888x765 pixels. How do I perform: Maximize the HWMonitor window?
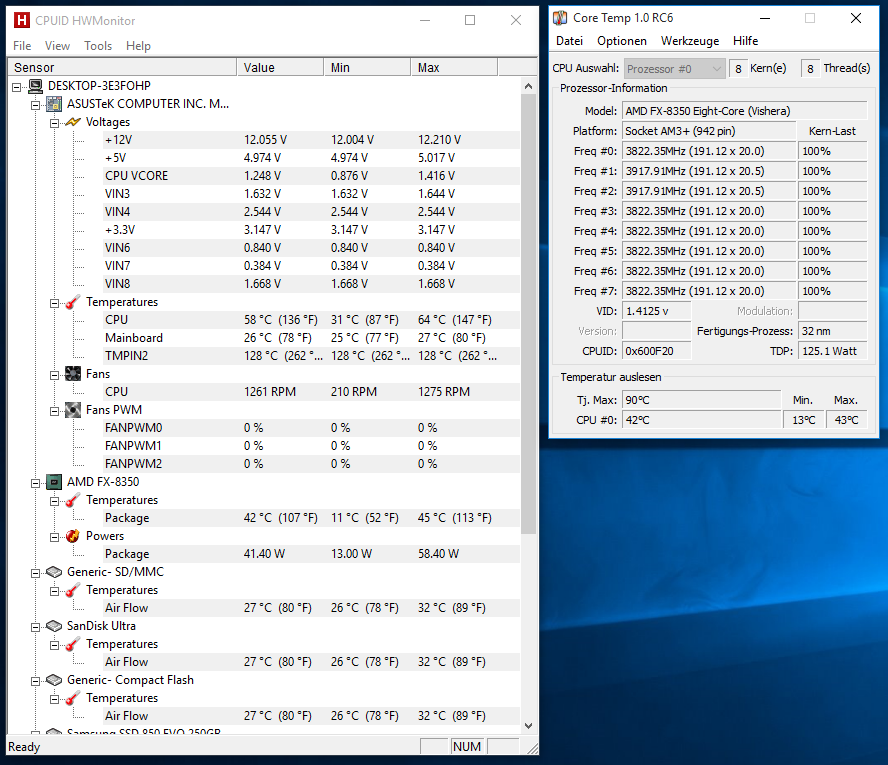(470, 20)
